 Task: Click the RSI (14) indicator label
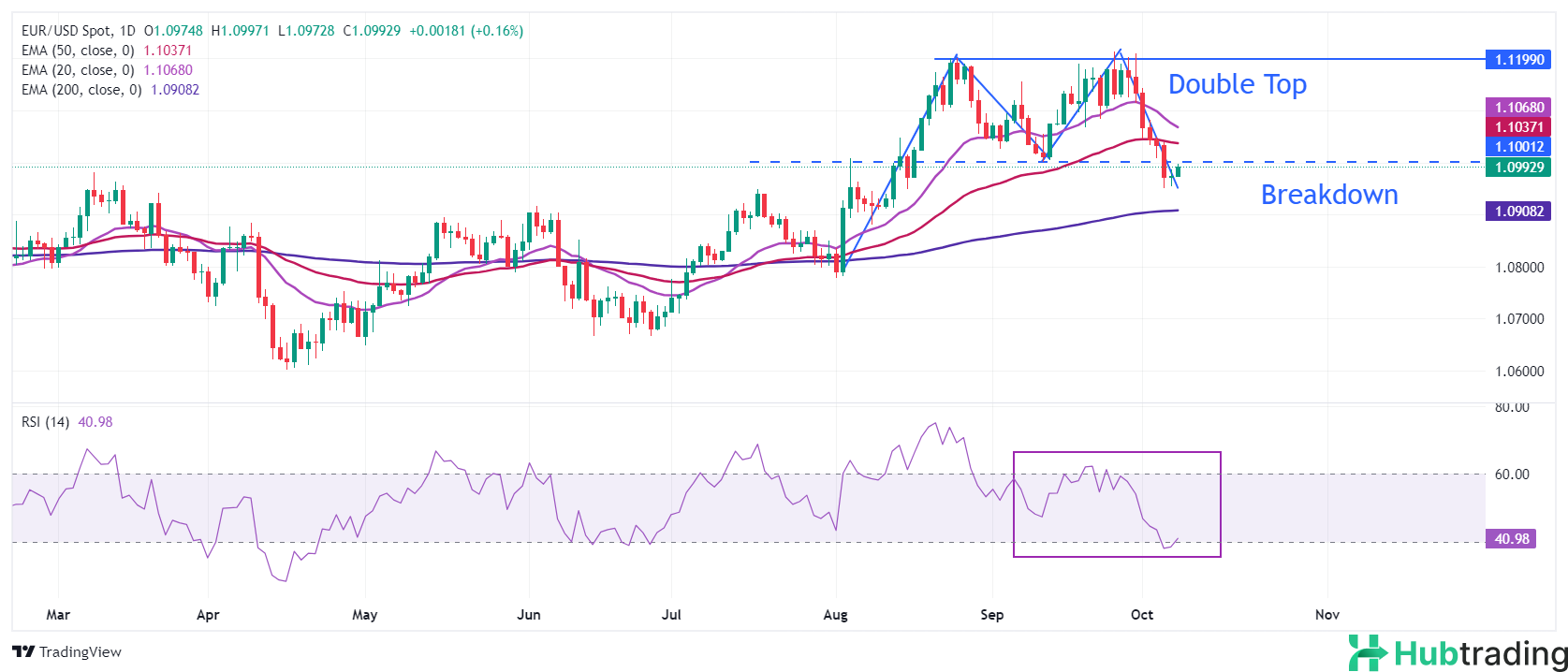click(46, 422)
